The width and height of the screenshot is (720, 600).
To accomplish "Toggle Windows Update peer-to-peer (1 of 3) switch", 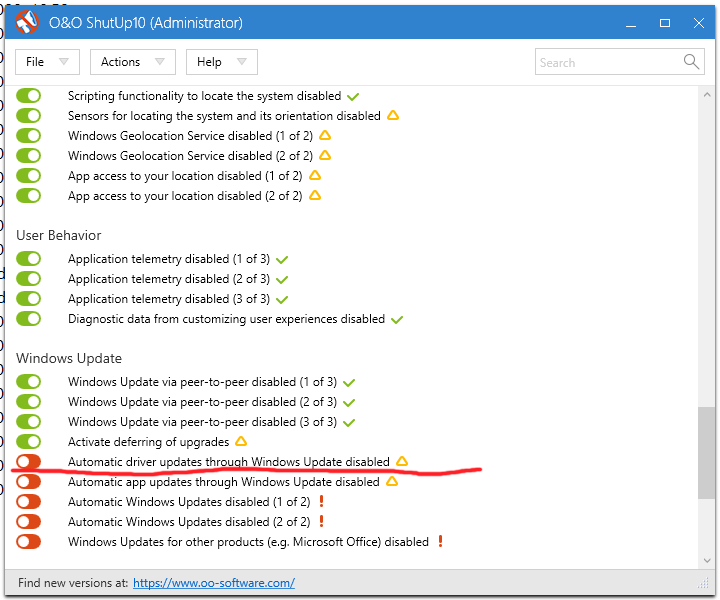I will point(28,381).
